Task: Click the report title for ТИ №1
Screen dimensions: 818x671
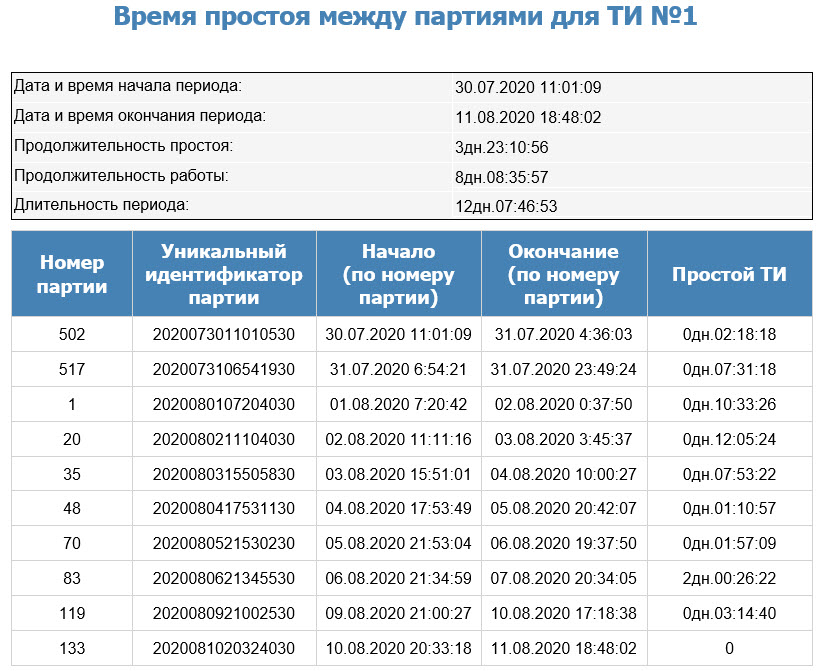Action: 405,17
